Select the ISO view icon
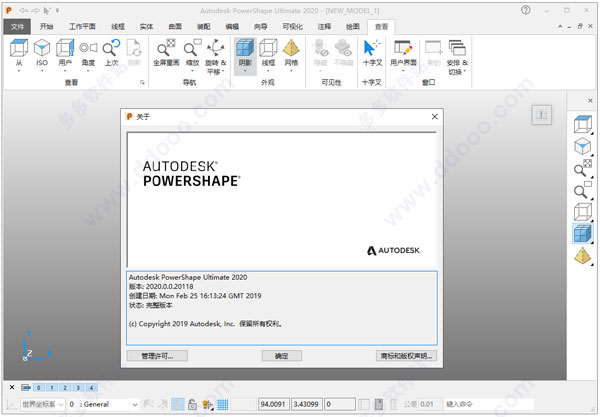Viewport: 600px width, 417px height. [x=42, y=48]
